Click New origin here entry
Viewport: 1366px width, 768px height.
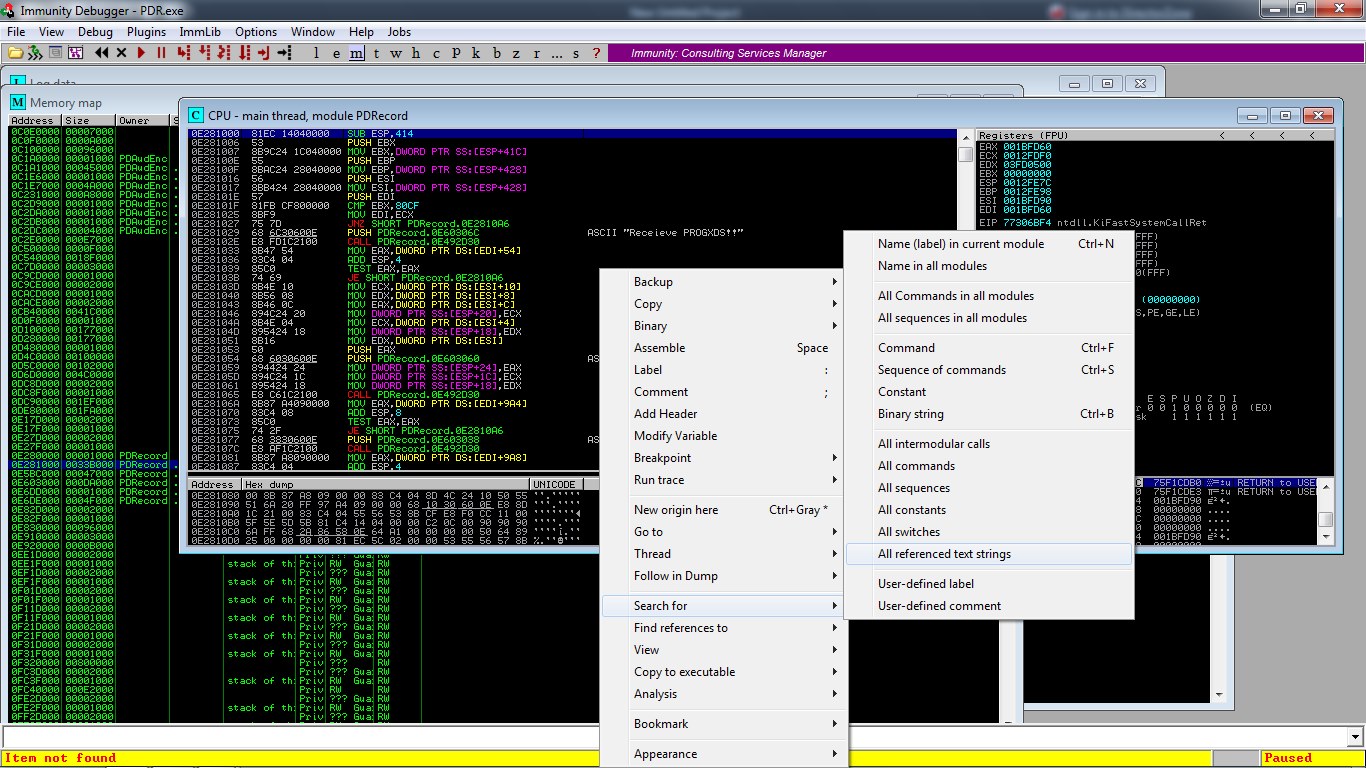(724, 510)
